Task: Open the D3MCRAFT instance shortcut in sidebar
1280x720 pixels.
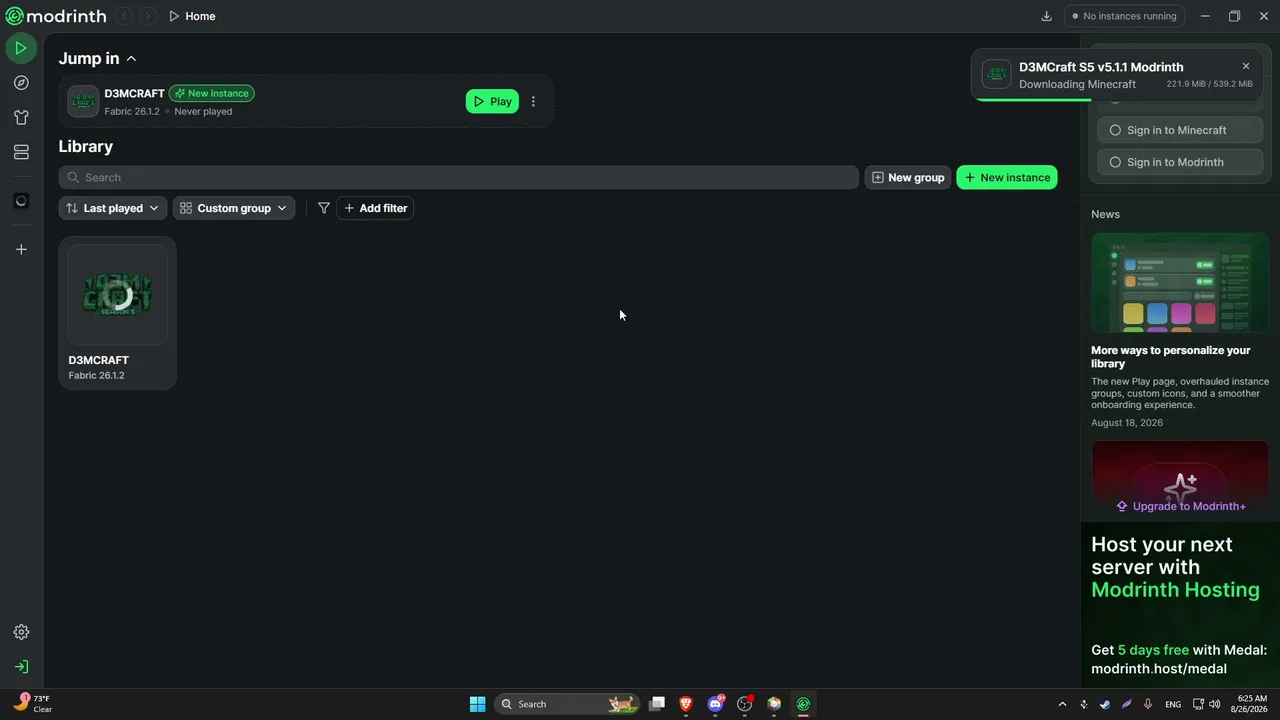Action: pos(21,201)
